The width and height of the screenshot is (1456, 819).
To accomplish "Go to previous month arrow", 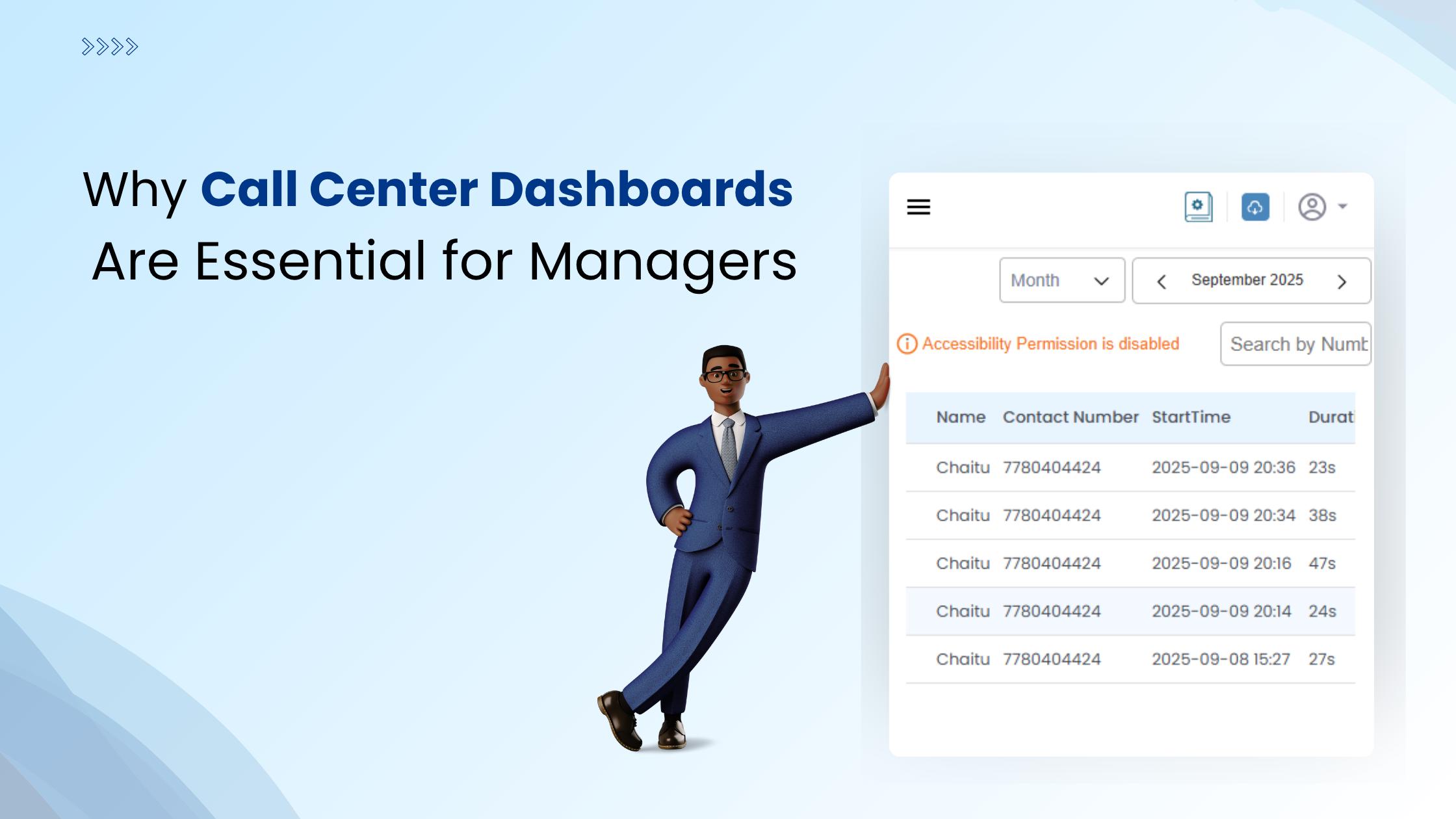I will (1162, 281).
